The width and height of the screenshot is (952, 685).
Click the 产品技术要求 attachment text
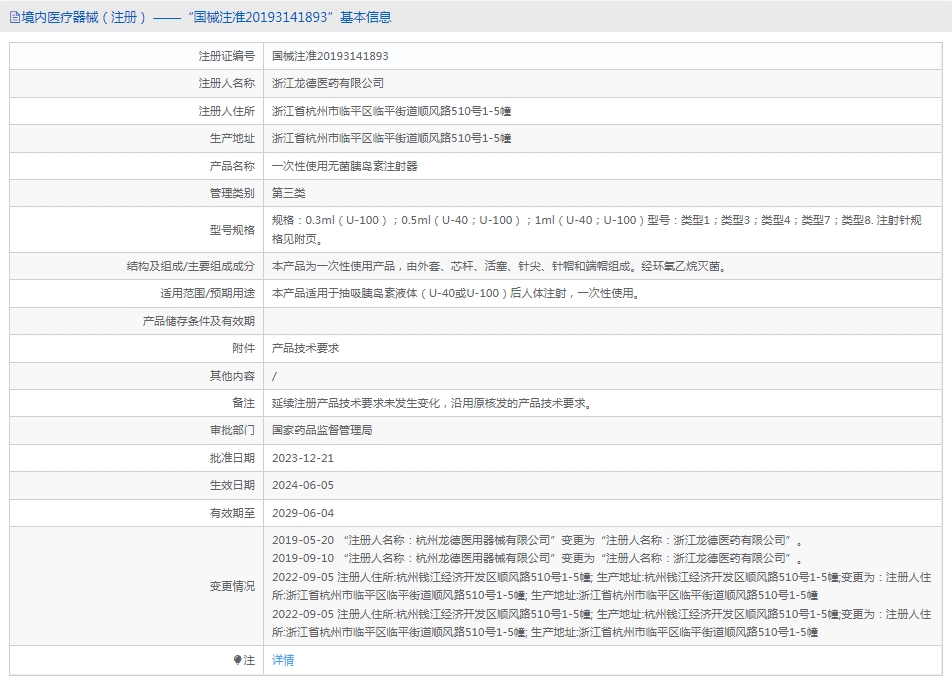[305, 348]
